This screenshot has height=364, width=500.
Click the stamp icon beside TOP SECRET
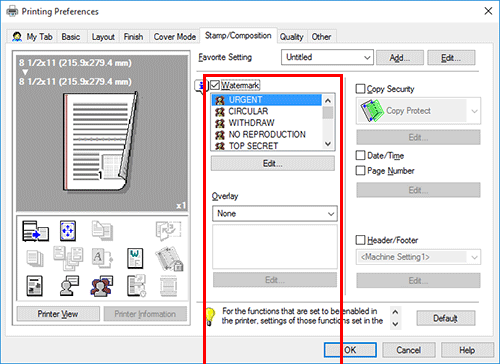click(x=220, y=146)
